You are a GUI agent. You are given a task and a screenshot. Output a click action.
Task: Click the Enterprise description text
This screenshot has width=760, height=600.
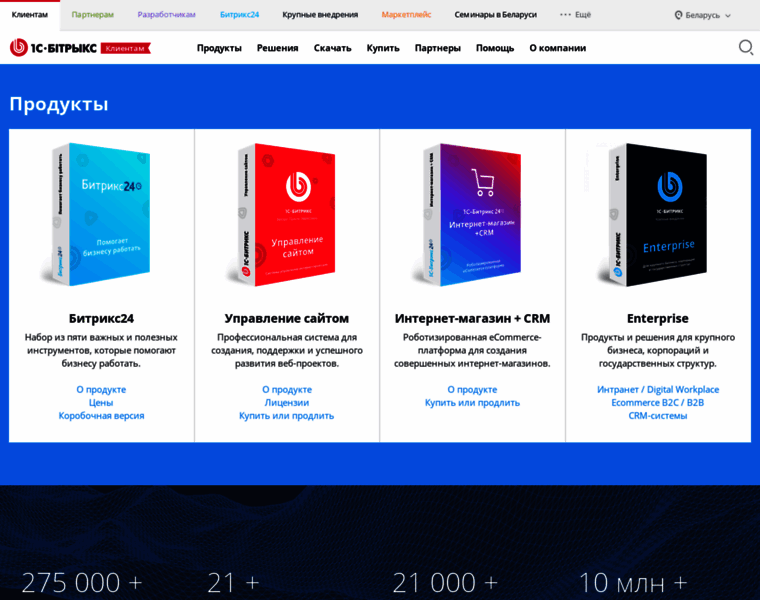pyautogui.click(x=658, y=350)
